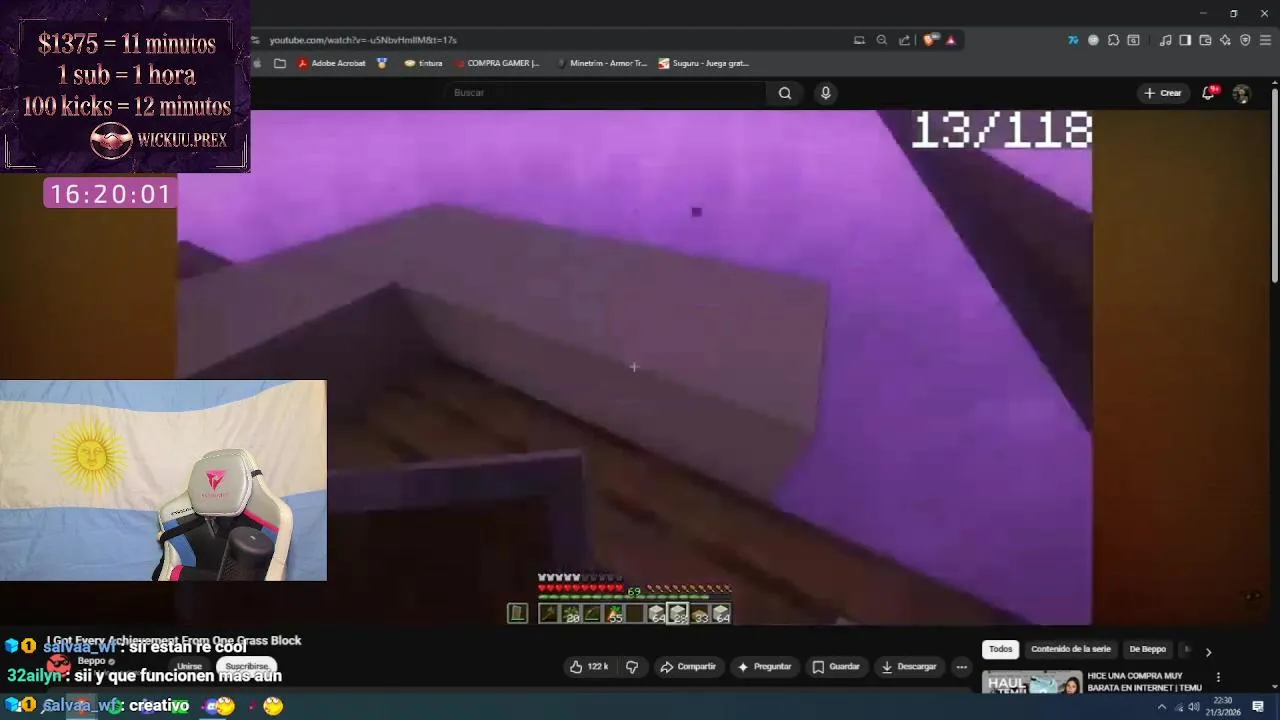Click the Unirse button
This screenshot has height=720, width=1280.
coord(189,666)
